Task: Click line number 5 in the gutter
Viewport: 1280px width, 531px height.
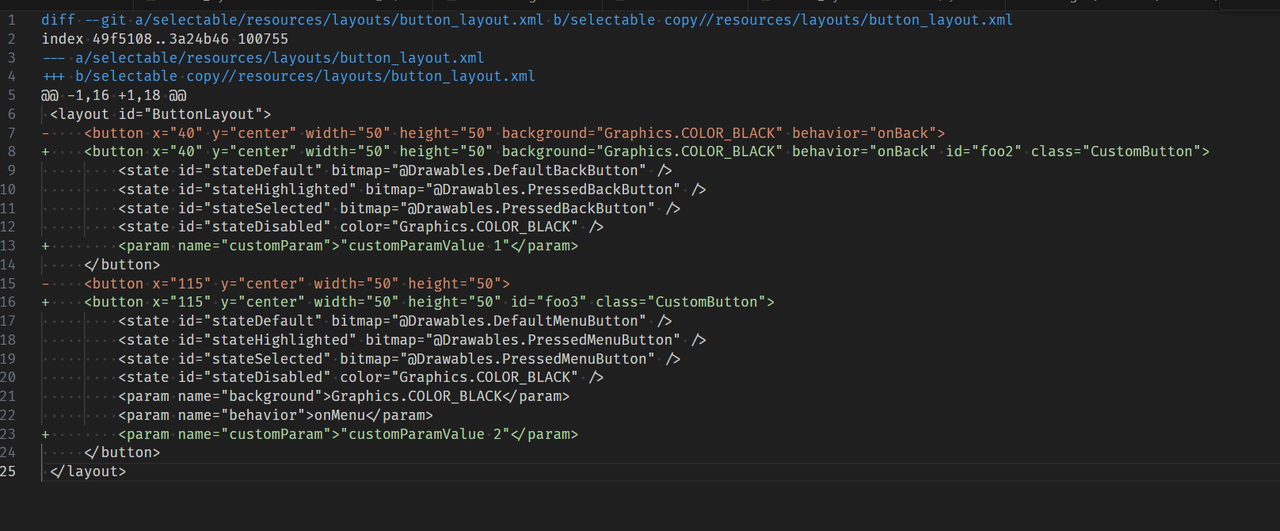Action: pyautogui.click(x=11, y=95)
